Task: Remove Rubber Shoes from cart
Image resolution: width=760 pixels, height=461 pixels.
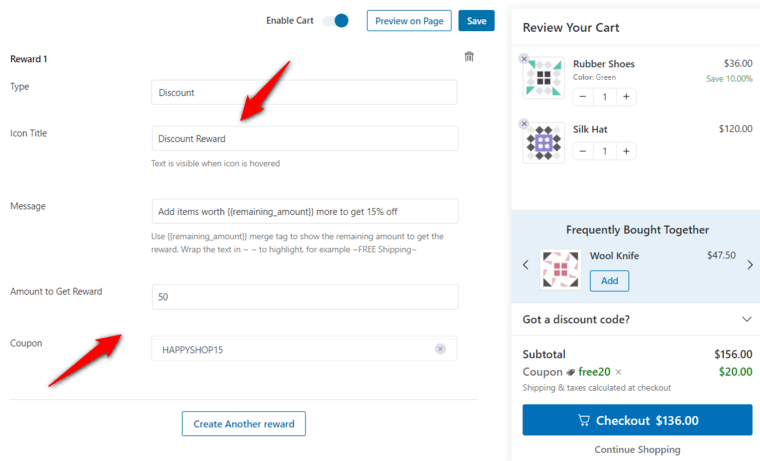Action: (524, 59)
